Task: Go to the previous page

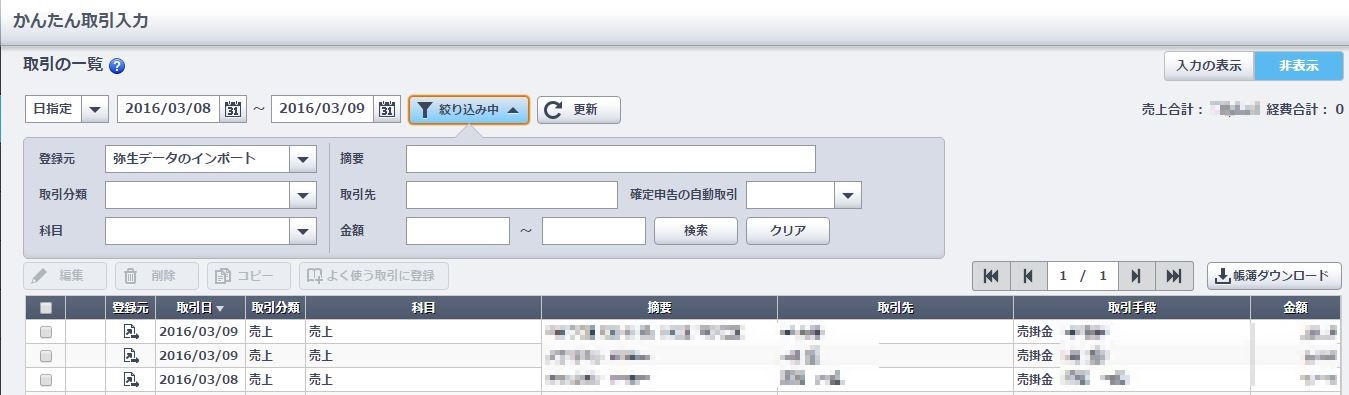Action: 1028,276
